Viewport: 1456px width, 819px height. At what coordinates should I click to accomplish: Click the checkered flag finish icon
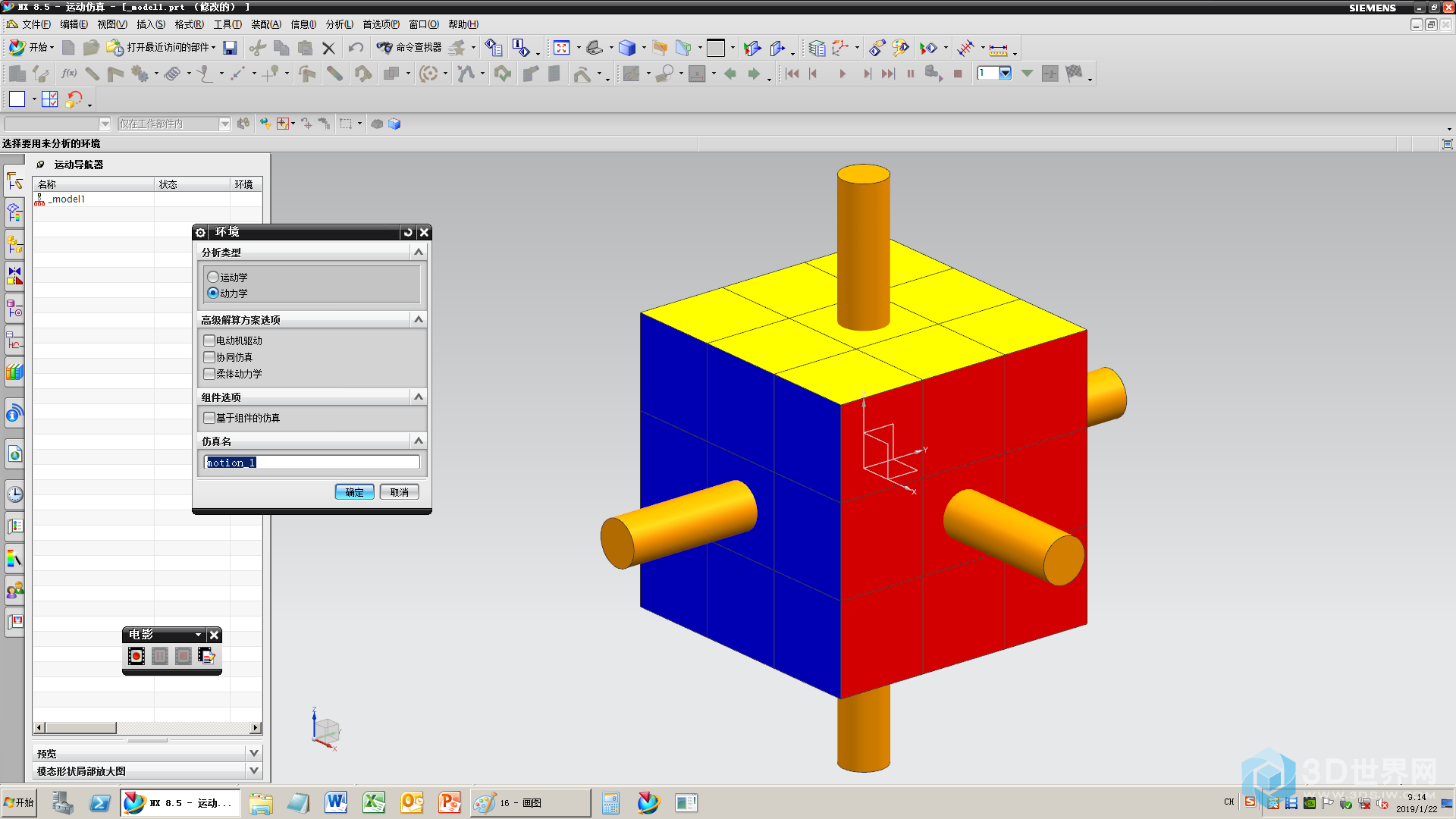pyautogui.click(x=1074, y=74)
